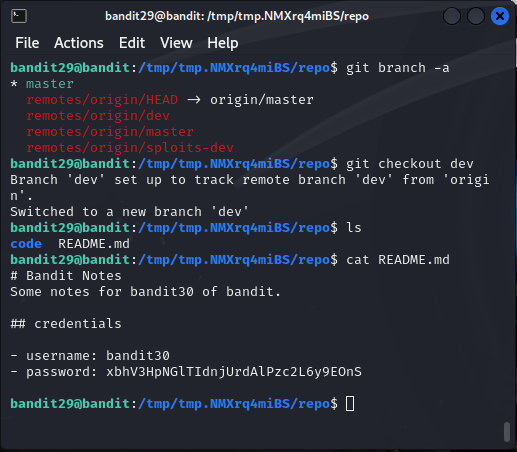Click the minimize circle button
517x452 pixels.
[x=452, y=16]
